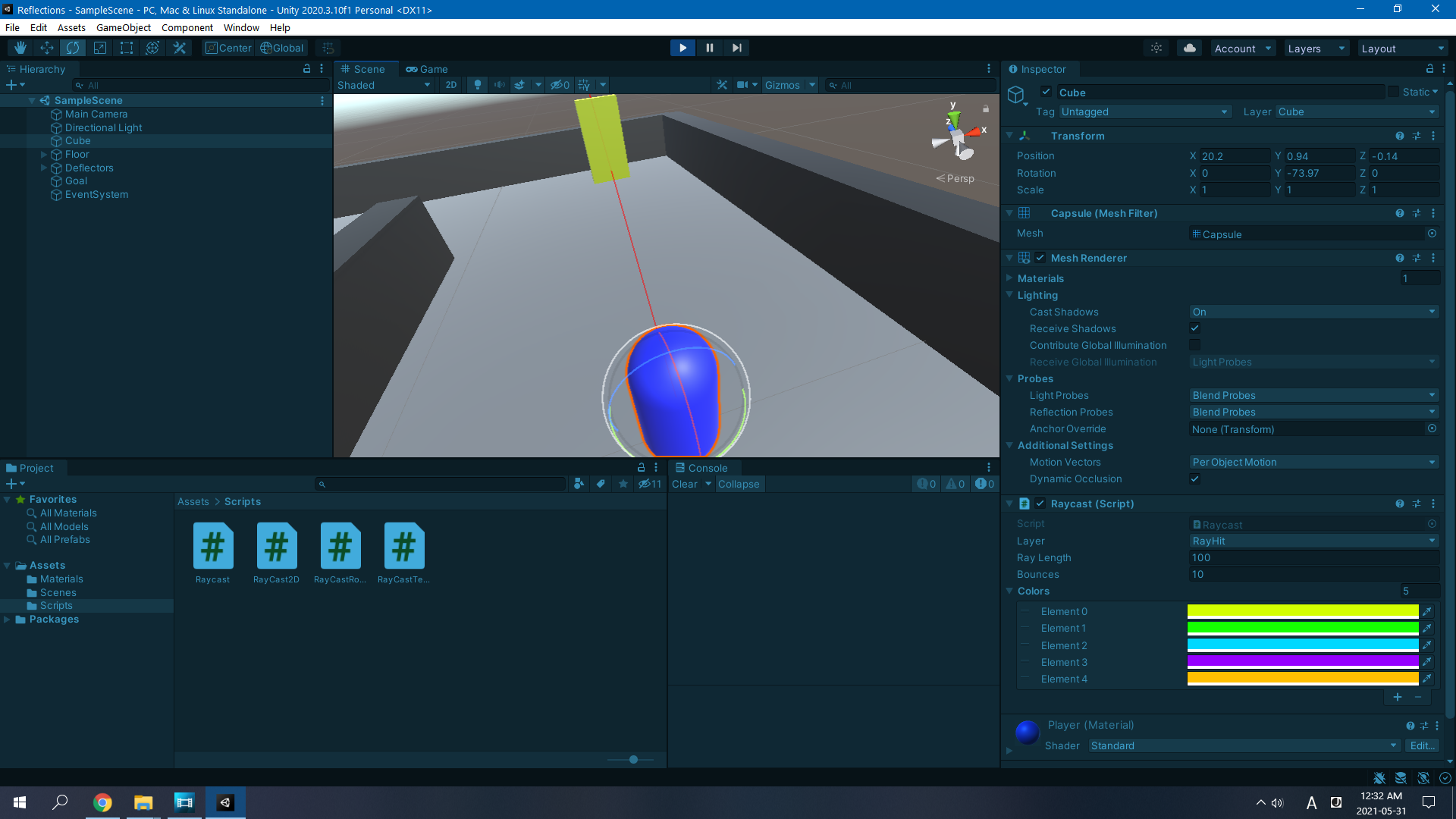Click the Step frame button
Screen dimensions: 1456x819
(736, 48)
